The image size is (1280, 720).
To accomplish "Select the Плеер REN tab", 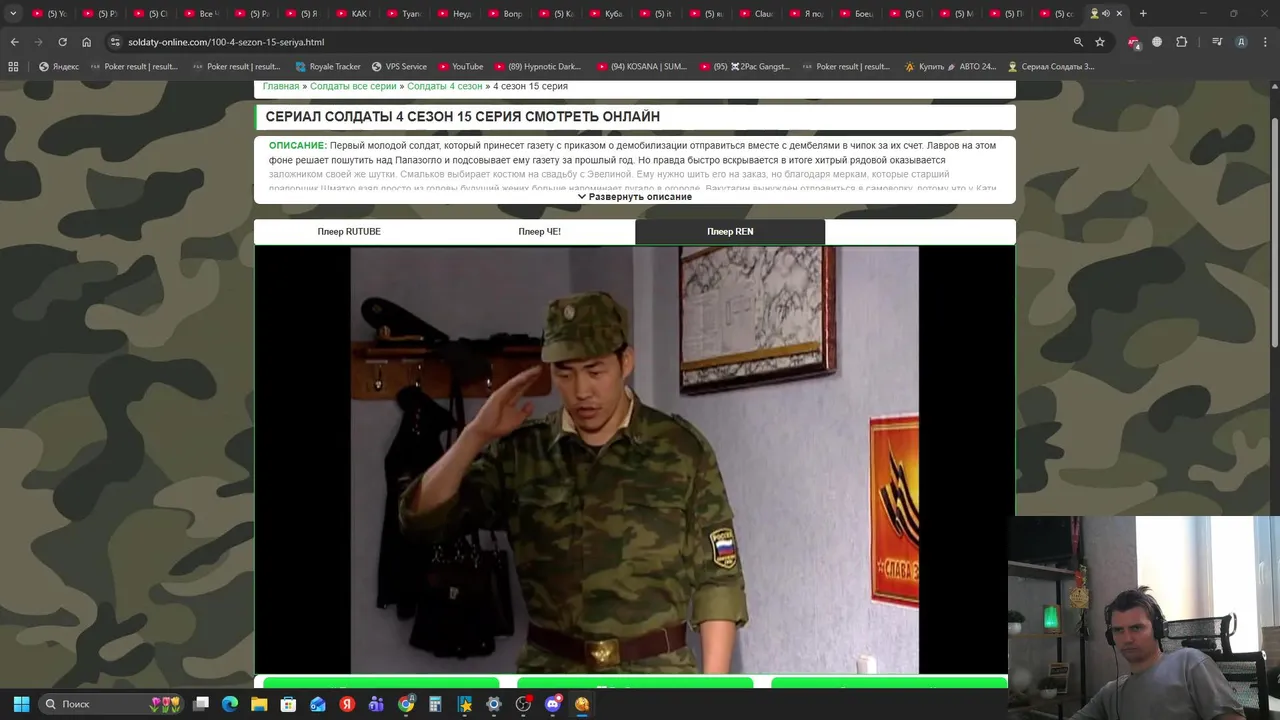I will point(730,232).
